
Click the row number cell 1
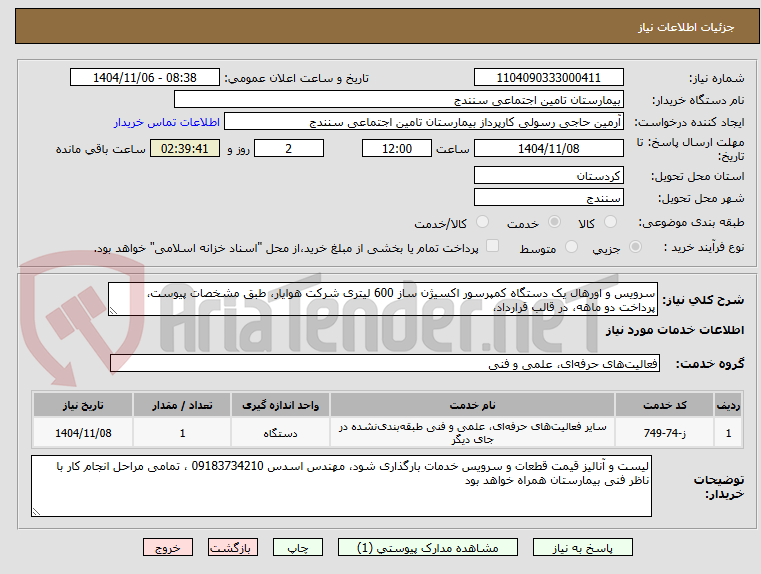[x=728, y=433]
